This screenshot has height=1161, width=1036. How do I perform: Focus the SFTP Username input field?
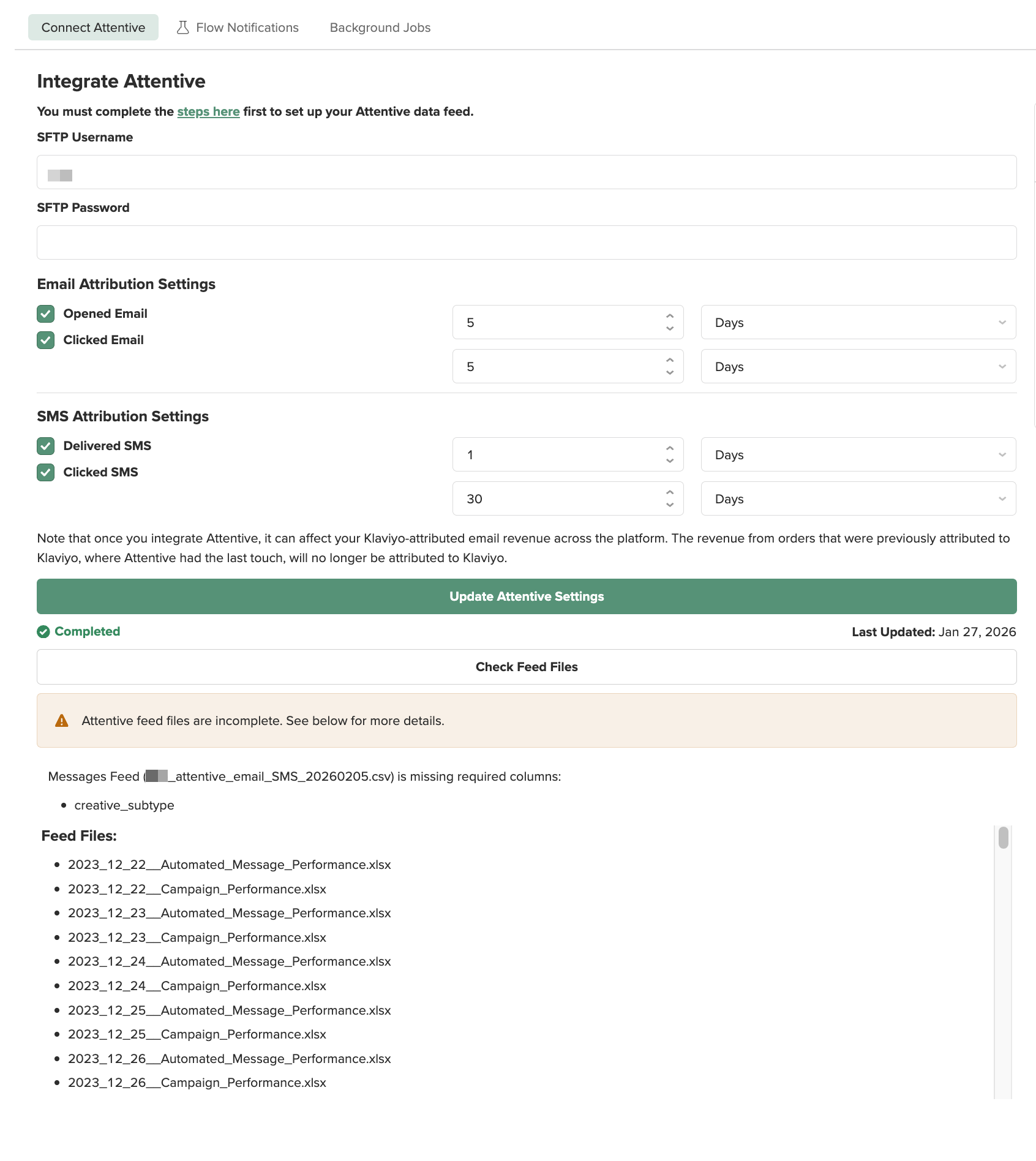(527, 172)
